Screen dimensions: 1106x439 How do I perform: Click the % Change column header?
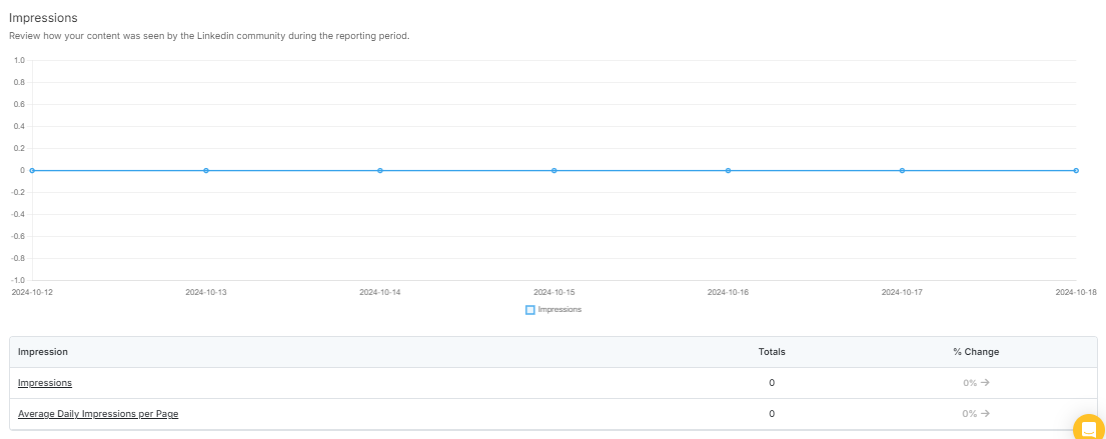tap(976, 351)
